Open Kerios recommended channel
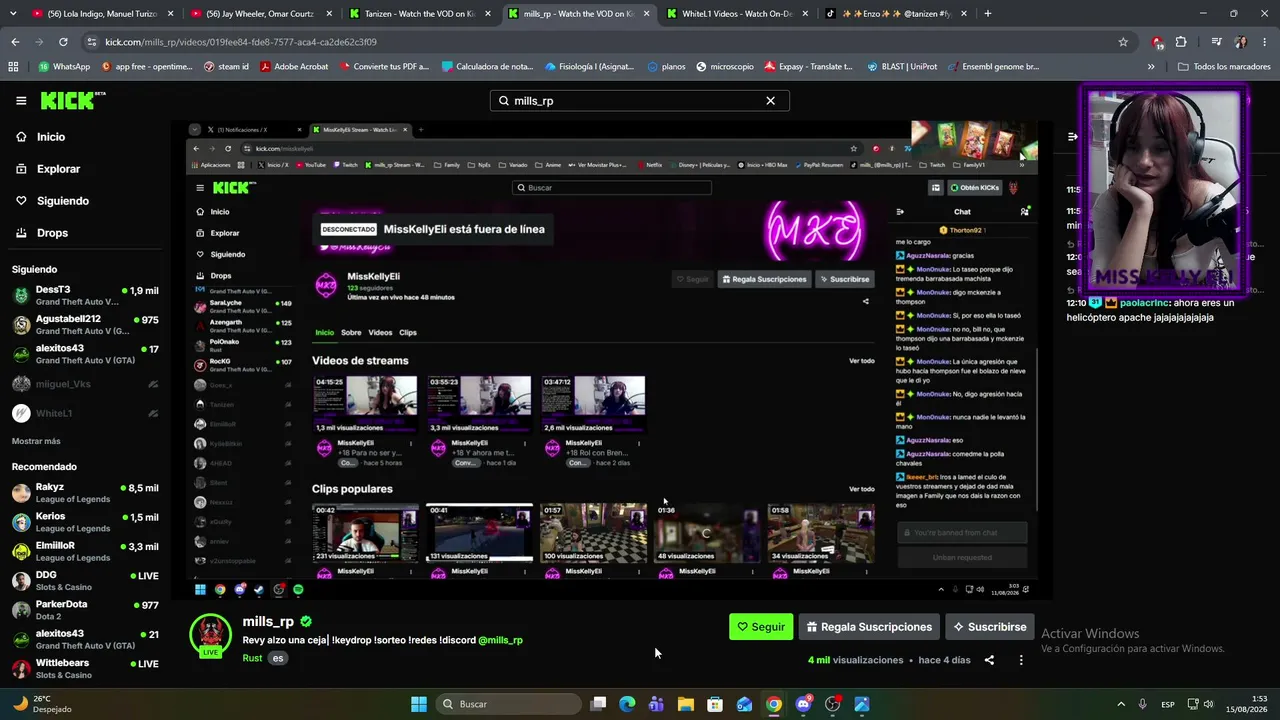 point(85,522)
